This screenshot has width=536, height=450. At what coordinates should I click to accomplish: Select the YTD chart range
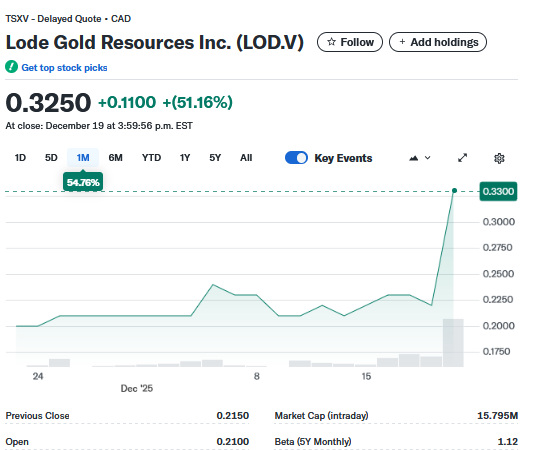tap(151, 158)
